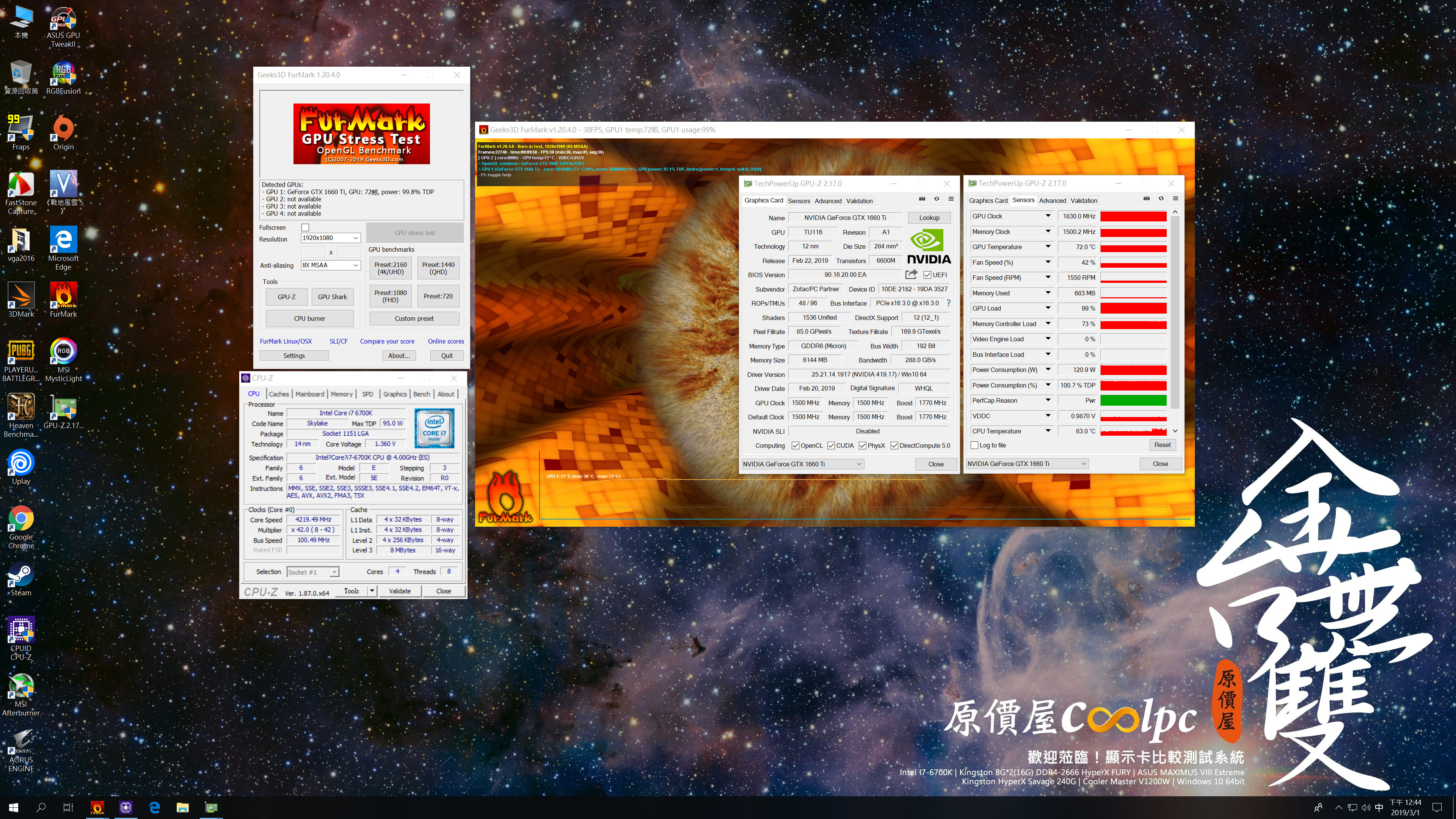Click refresh icon in GPU-Z Sensors window
1456x819 pixels.
pos(1161,198)
